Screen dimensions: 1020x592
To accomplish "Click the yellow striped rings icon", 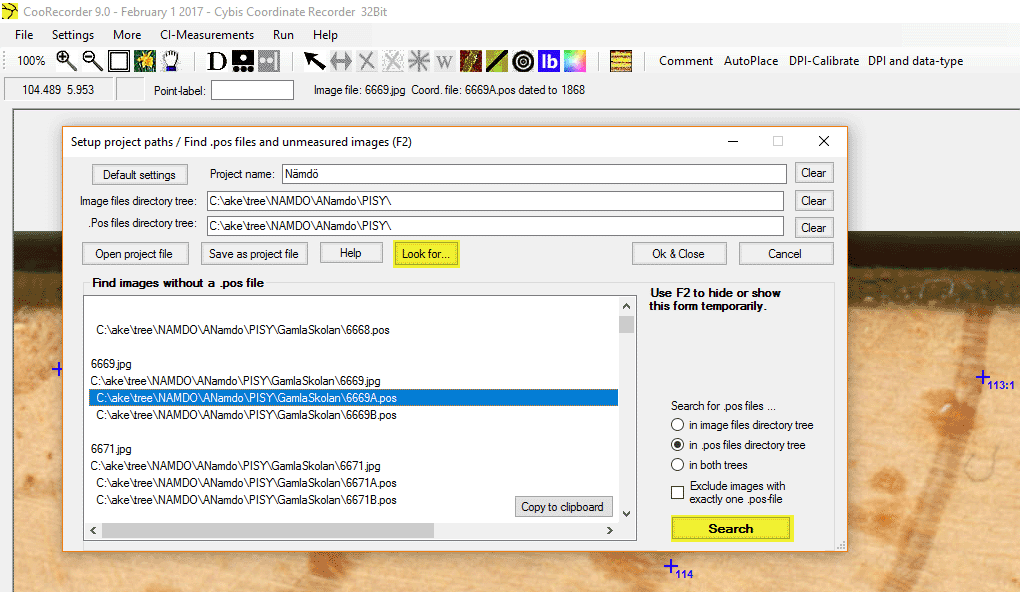I will click(x=621, y=61).
